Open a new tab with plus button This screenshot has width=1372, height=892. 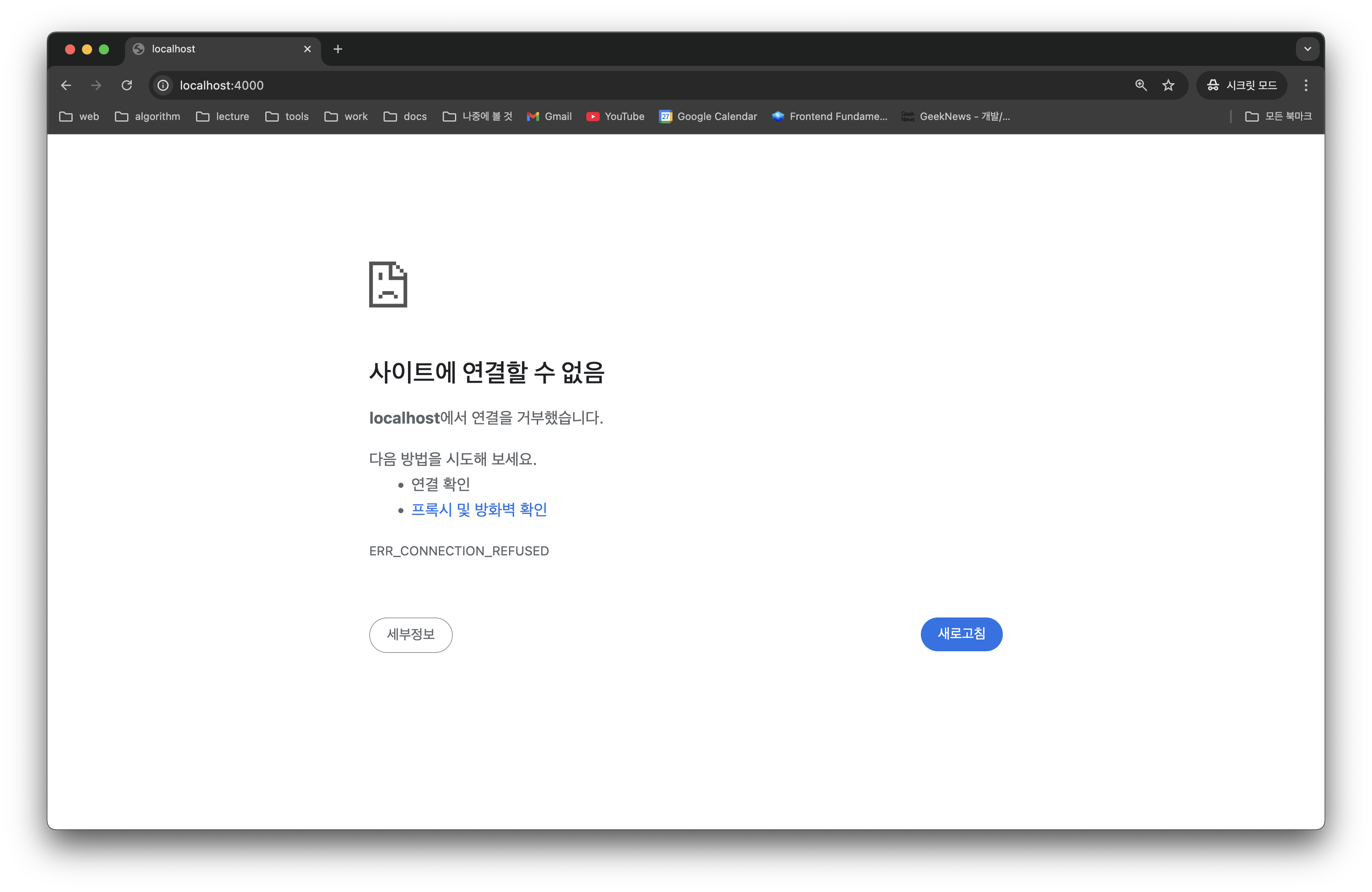tap(338, 49)
